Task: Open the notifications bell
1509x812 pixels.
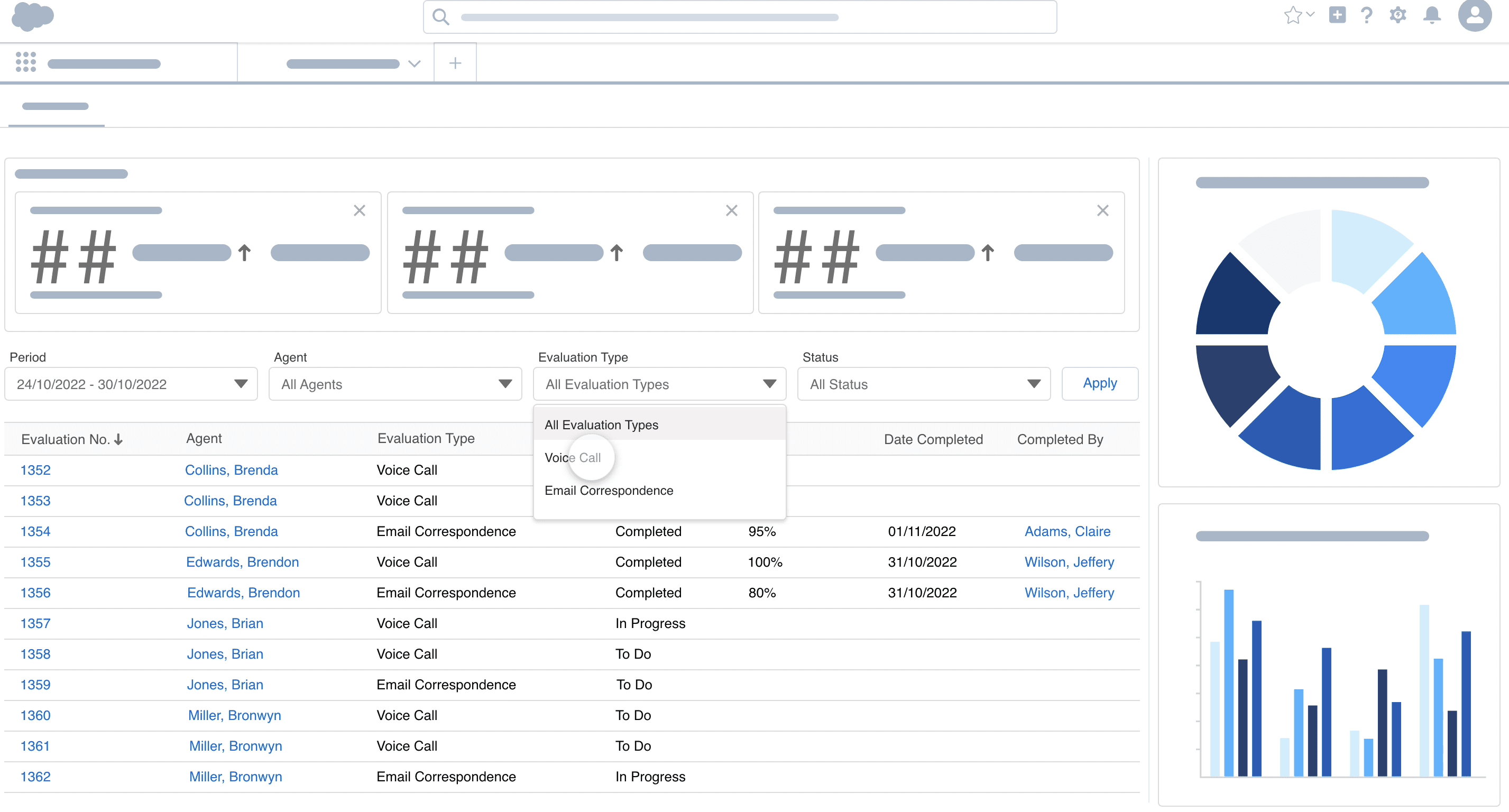Action: pos(1432,15)
